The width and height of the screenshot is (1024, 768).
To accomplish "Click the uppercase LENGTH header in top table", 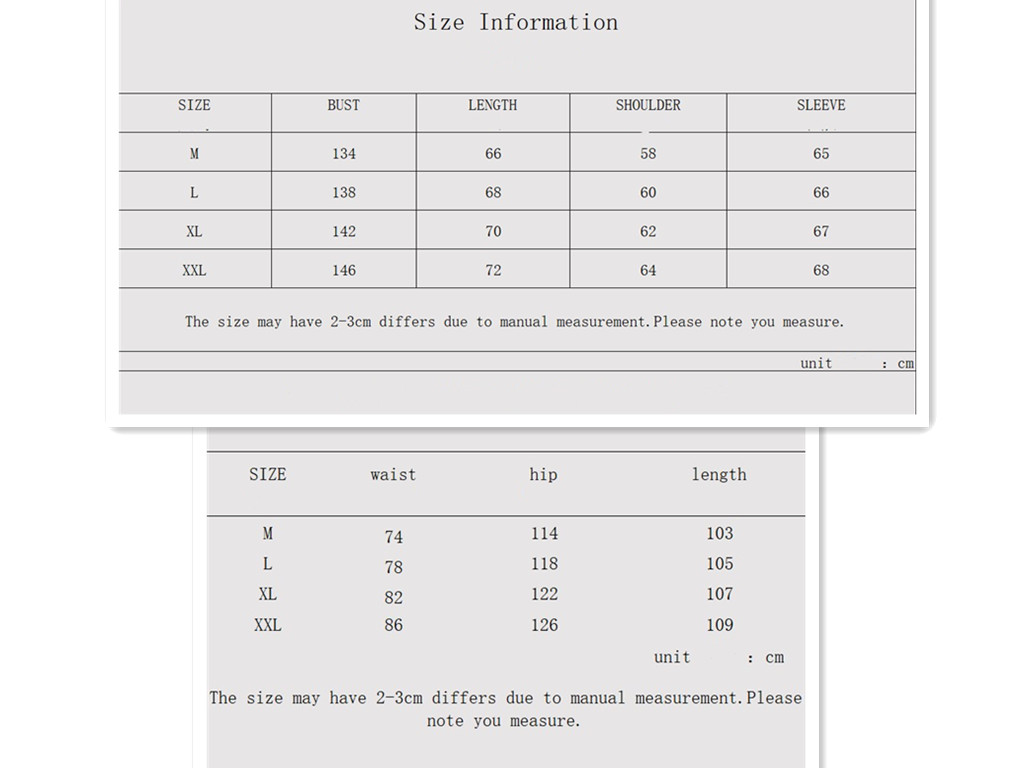I will pyautogui.click(x=493, y=105).
